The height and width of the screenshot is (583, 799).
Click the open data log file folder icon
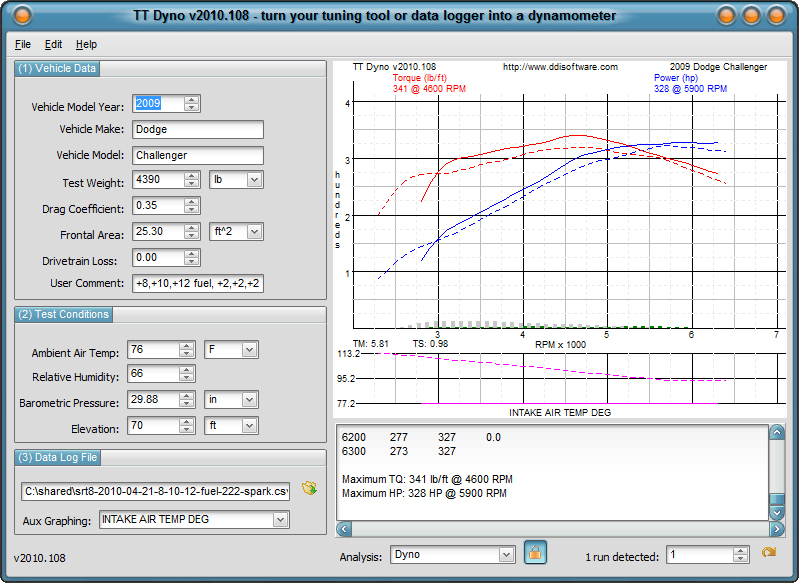tap(309, 488)
